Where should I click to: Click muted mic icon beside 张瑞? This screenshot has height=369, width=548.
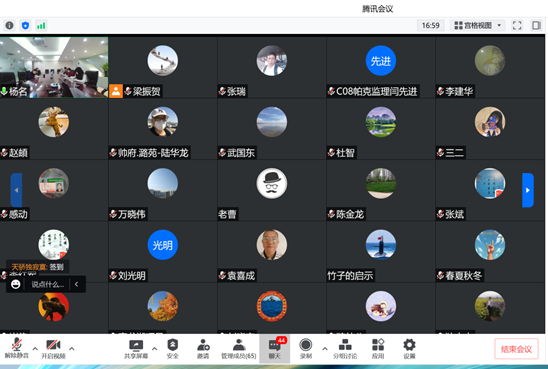point(222,92)
